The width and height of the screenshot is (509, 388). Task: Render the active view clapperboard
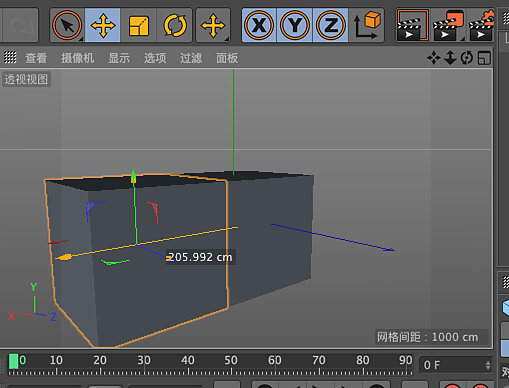point(413,26)
